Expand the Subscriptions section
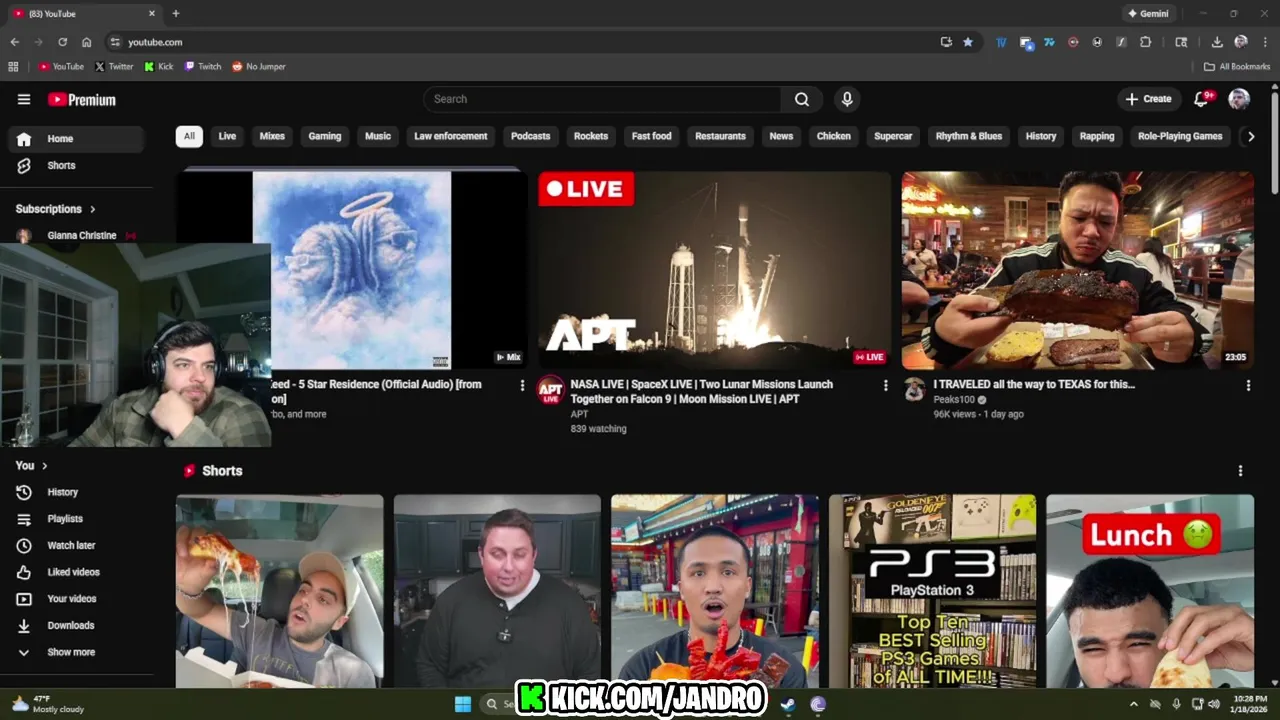 coord(56,209)
